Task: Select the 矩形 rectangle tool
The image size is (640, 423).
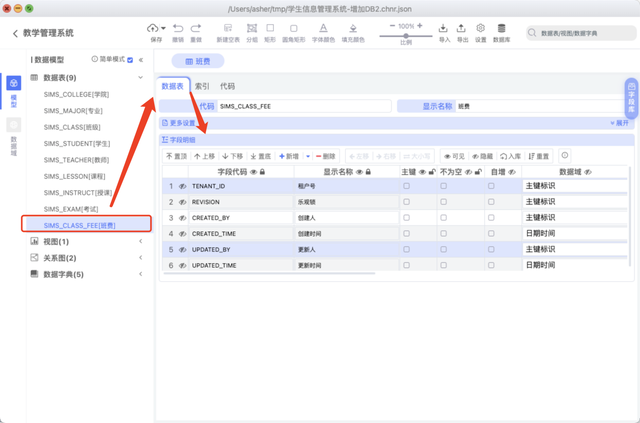Action: pyautogui.click(x=270, y=28)
